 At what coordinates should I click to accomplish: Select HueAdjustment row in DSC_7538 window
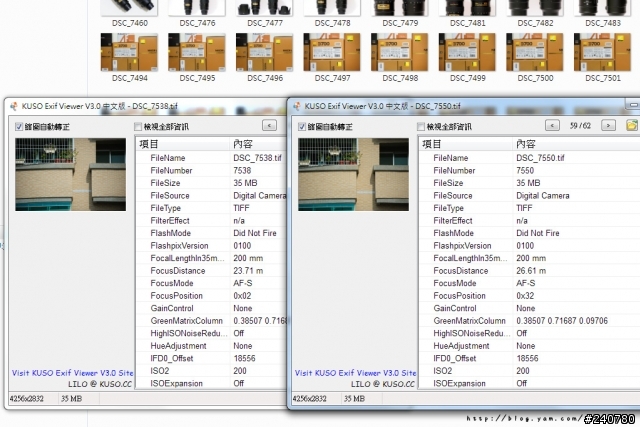211,346
